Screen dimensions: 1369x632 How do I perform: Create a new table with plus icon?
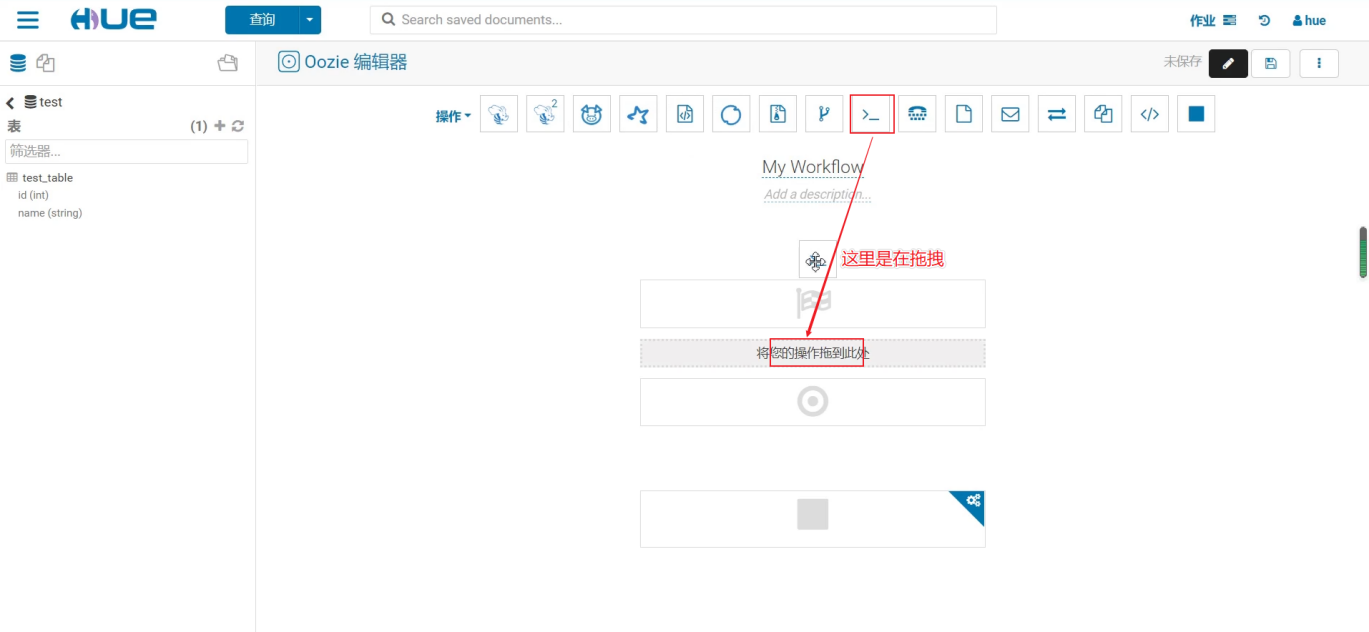point(220,126)
